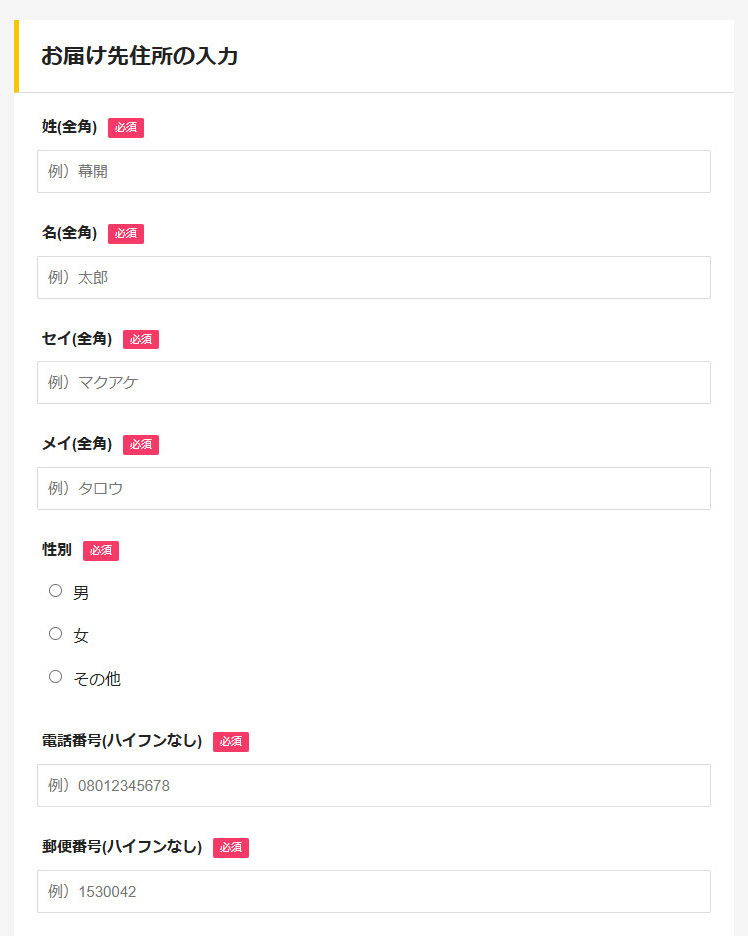Focus the 名(全角) given name field
The height and width of the screenshot is (936, 748).
[x=373, y=277]
